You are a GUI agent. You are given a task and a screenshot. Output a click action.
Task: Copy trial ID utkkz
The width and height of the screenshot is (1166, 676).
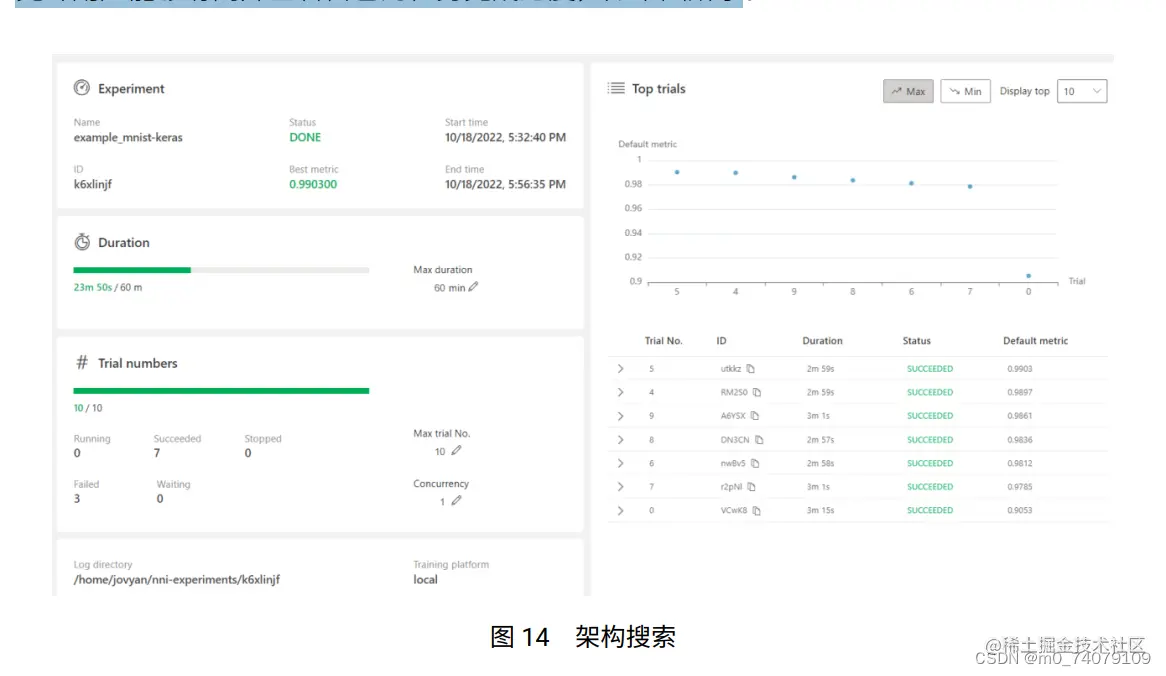tap(750, 369)
